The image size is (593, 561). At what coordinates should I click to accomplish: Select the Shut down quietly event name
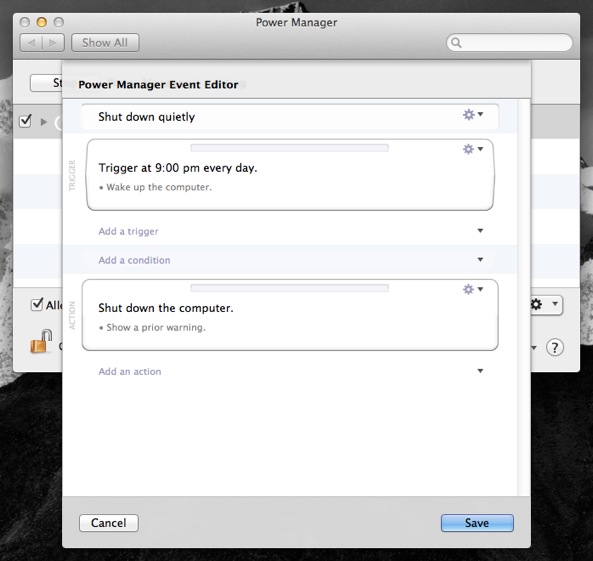[x=146, y=117]
